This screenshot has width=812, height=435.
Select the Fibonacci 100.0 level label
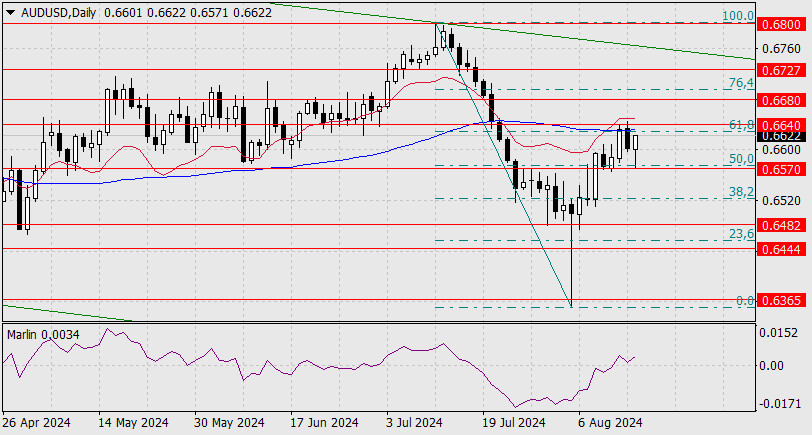[738, 16]
